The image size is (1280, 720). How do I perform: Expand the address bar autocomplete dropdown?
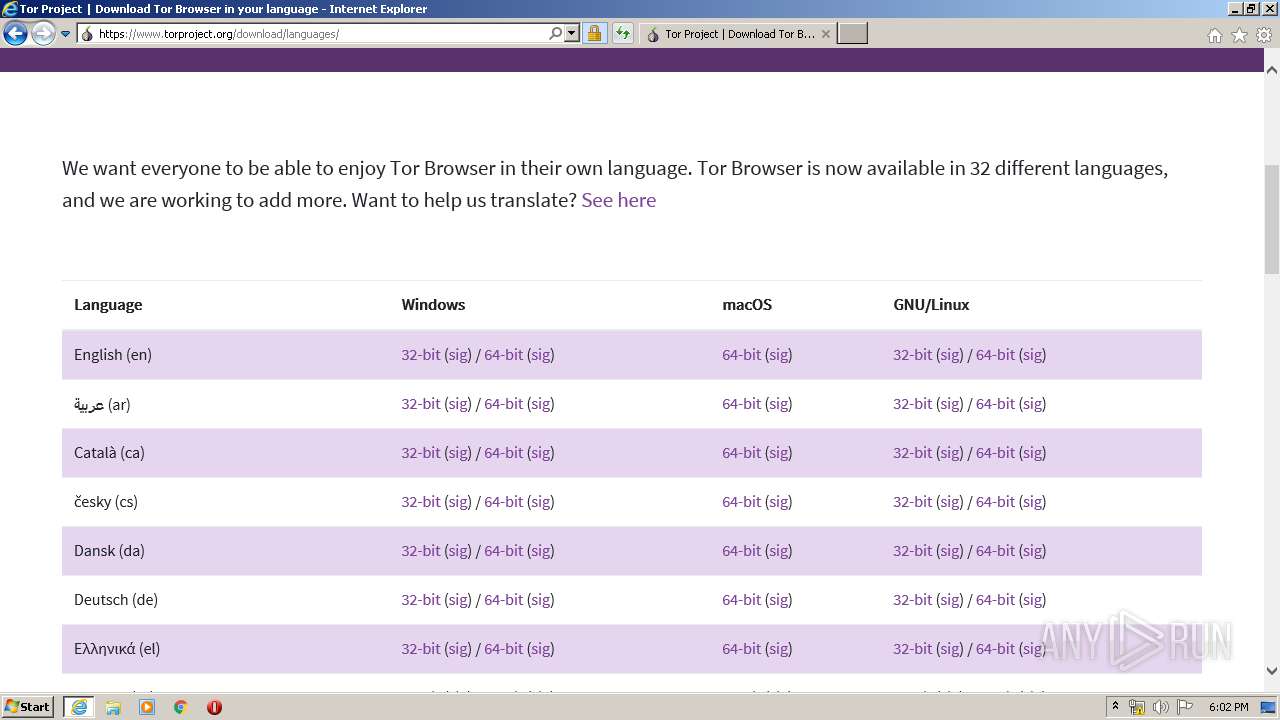572,34
